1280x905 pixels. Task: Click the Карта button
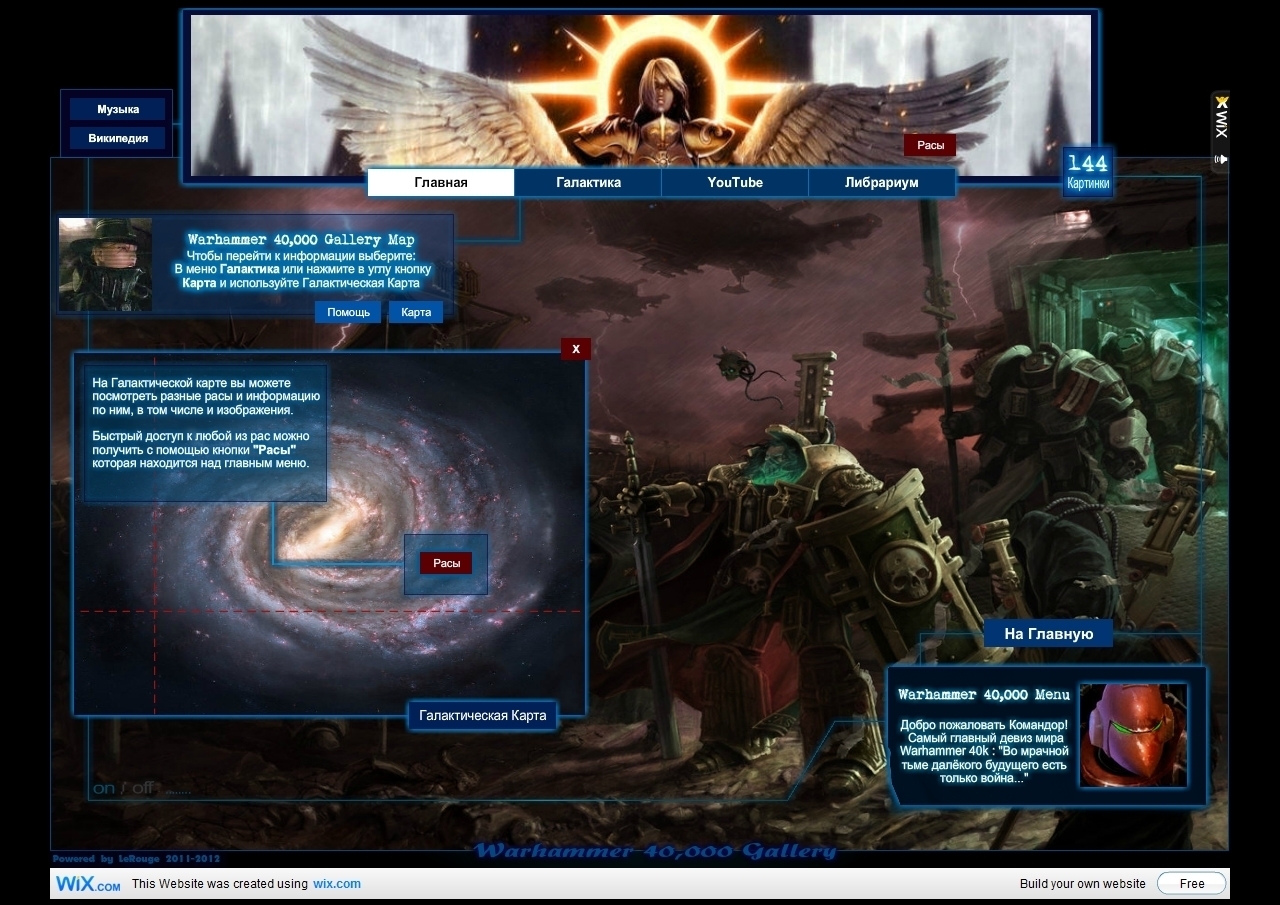[x=416, y=312]
